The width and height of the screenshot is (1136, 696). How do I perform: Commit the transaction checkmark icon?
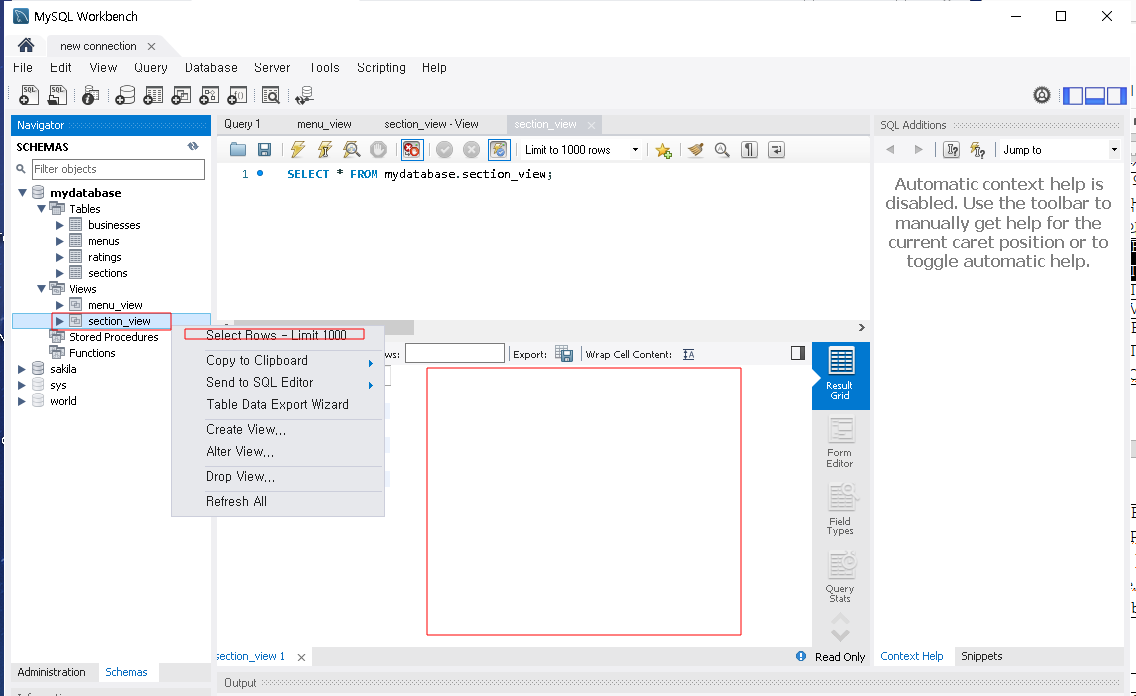(445, 150)
